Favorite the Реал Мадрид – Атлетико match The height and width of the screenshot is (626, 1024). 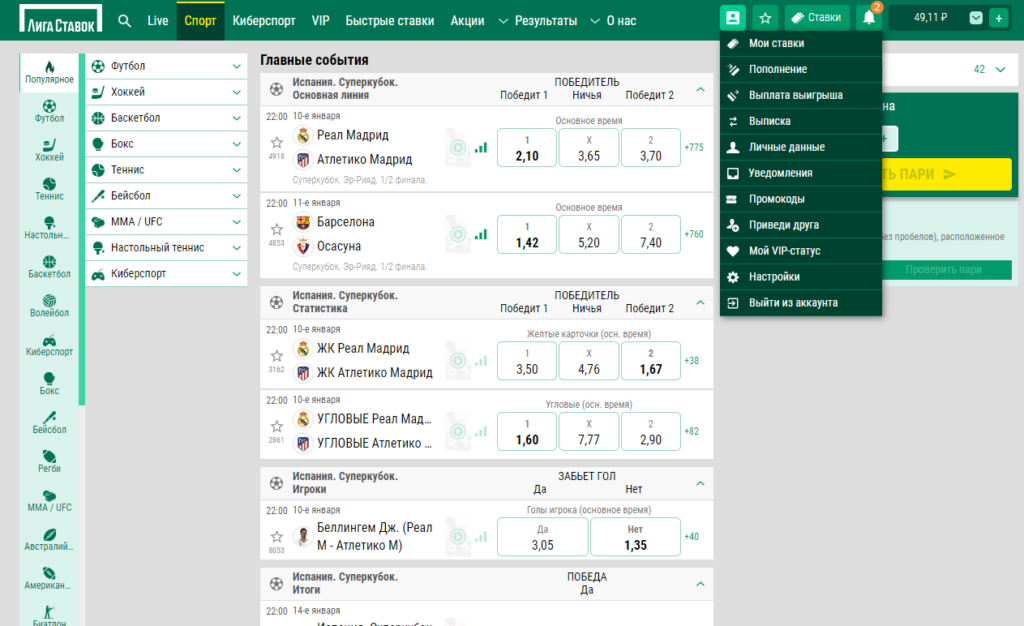[277, 142]
